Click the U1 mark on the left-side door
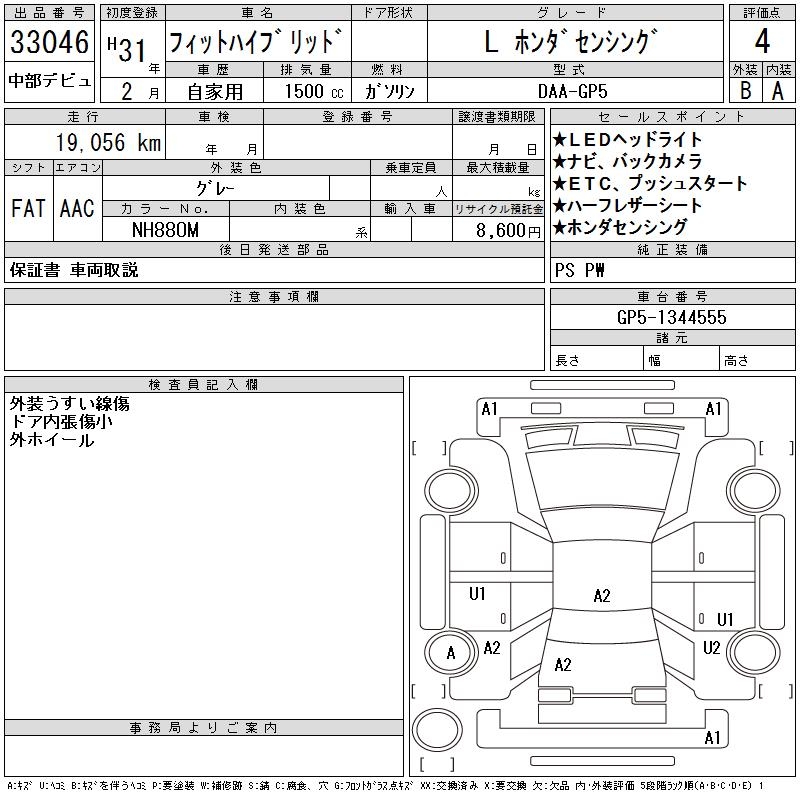This screenshot has height=800, width=800. (x=477, y=594)
